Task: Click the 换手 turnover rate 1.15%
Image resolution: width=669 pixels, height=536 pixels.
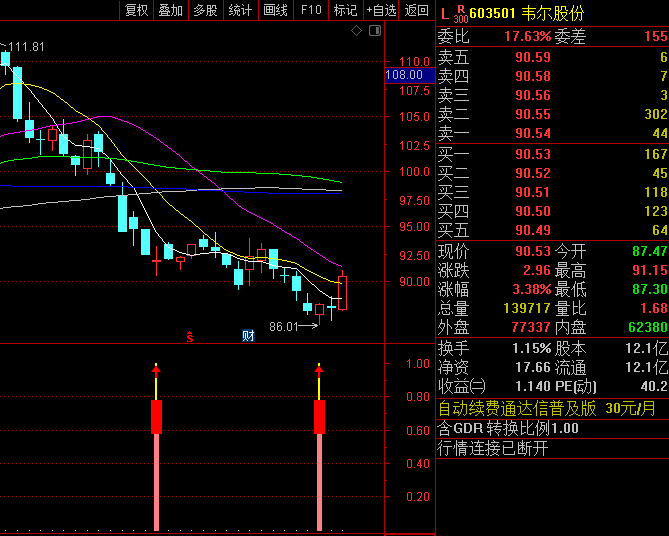Action: coord(532,348)
